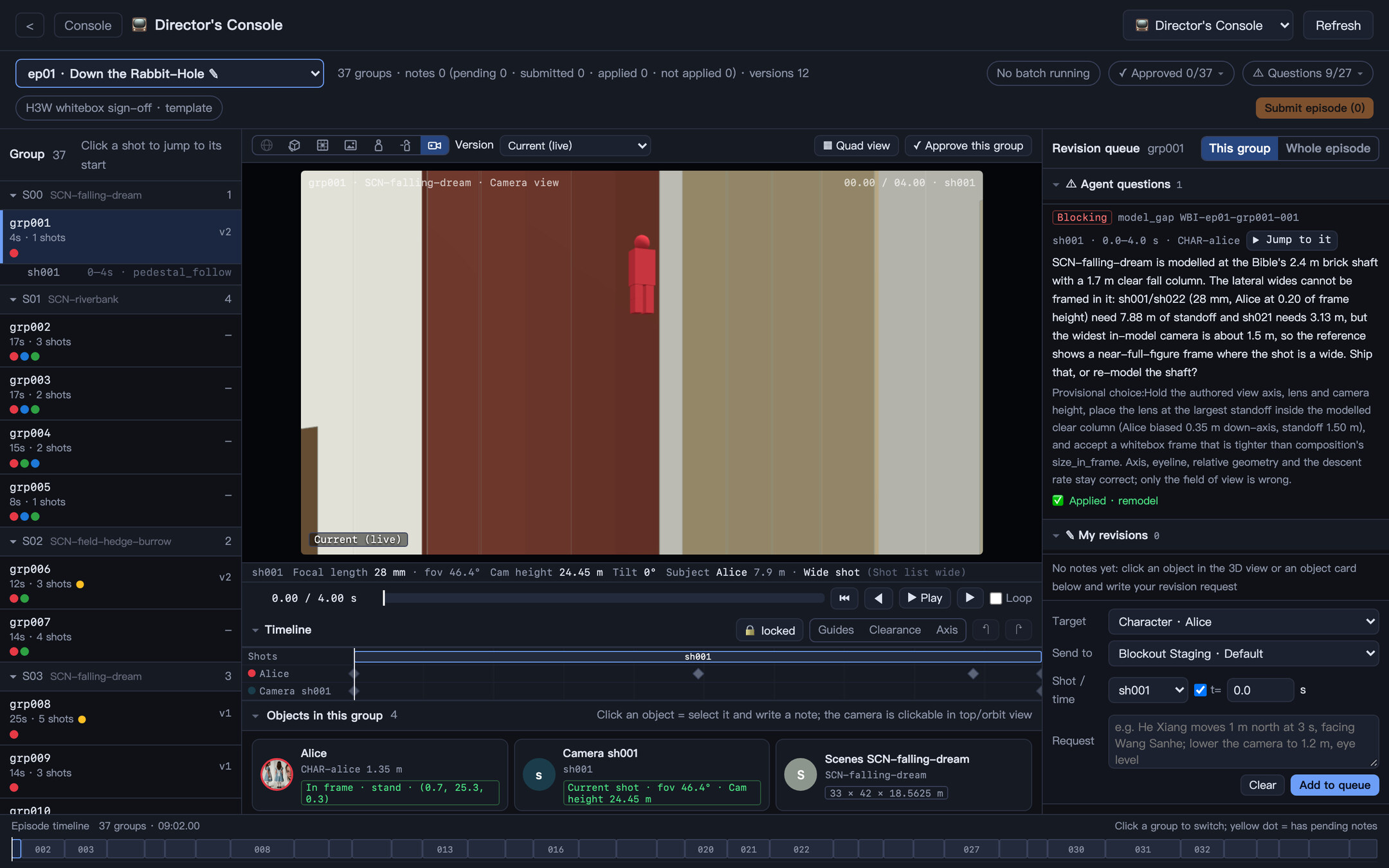Open Alice's character avatar thumbnail

pos(277,775)
